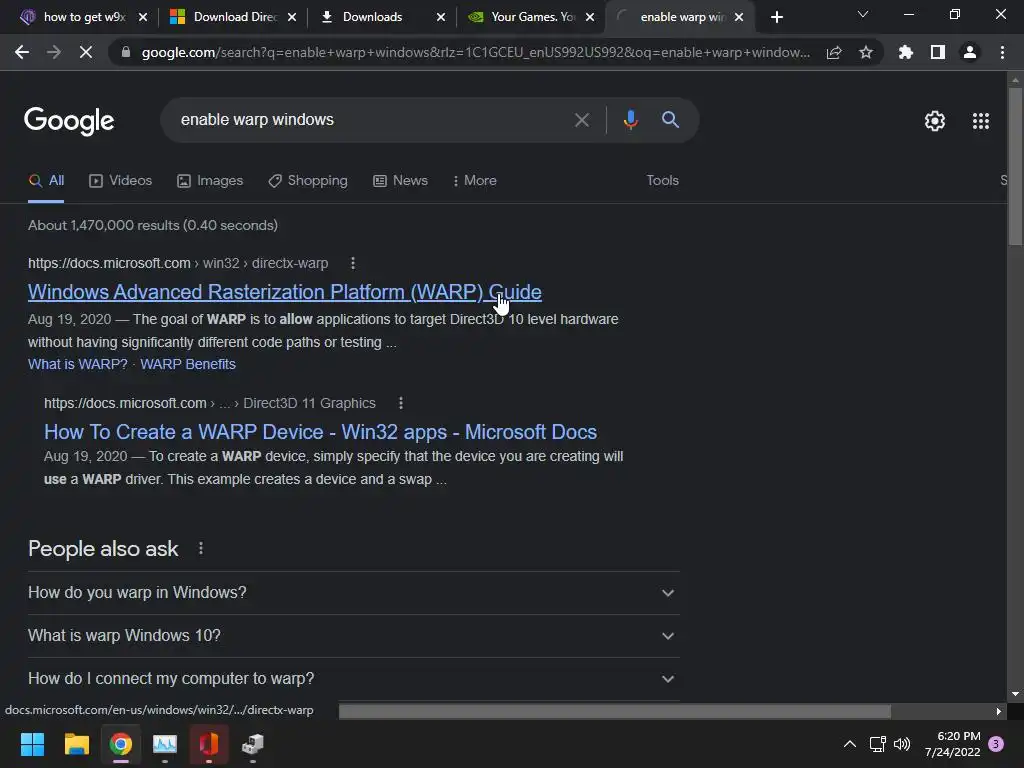Screen dimensions: 1024x768
Task: Open the People also ask options menu
Action: [x=200, y=549]
